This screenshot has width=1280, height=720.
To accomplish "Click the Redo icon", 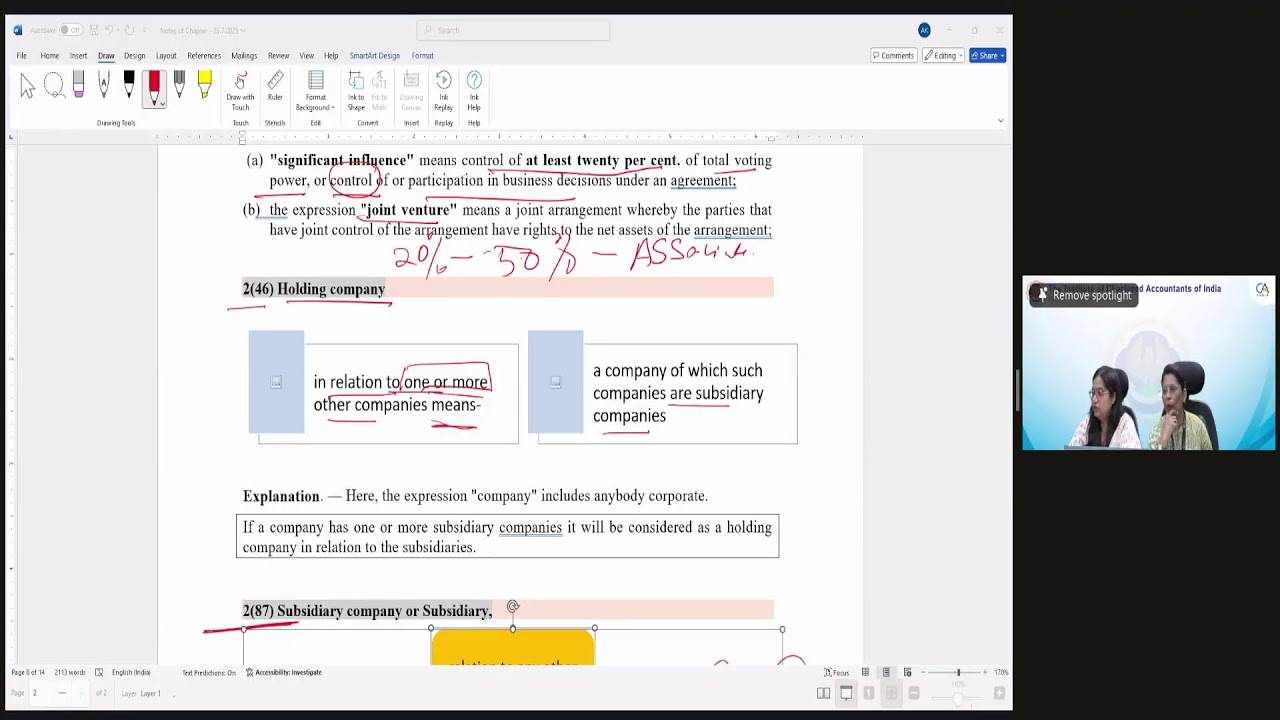I will tap(129, 30).
